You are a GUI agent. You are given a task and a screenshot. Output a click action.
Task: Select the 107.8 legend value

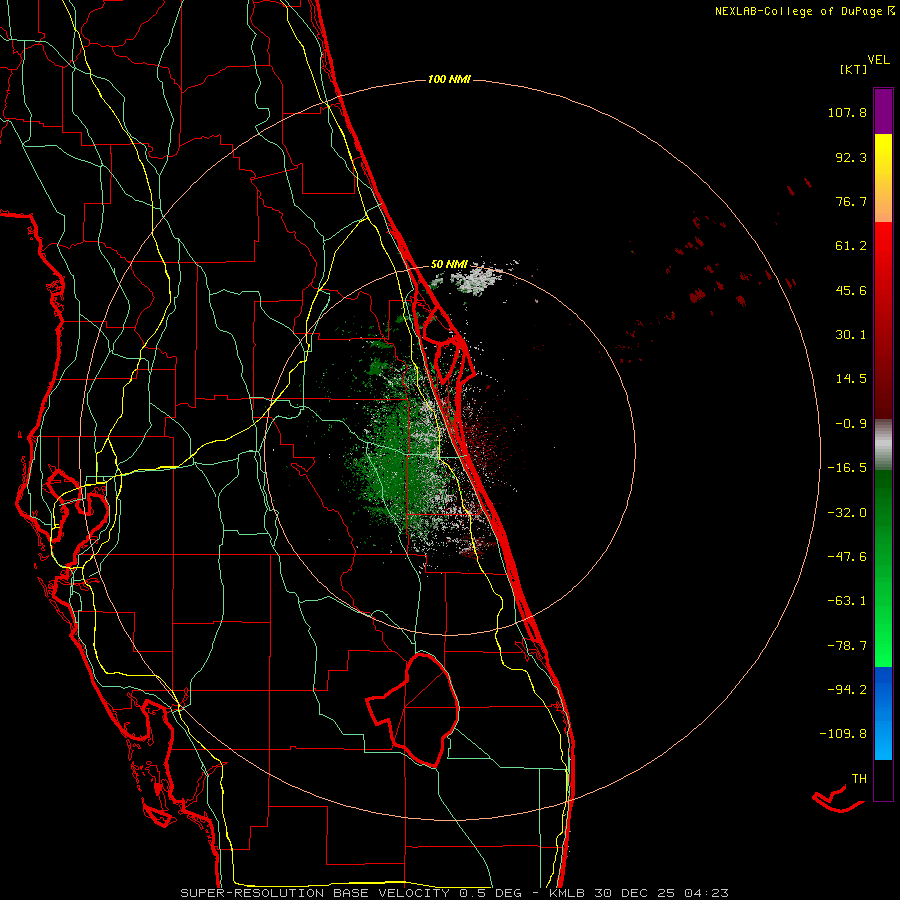pyautogui.click(x=847, y=112)
